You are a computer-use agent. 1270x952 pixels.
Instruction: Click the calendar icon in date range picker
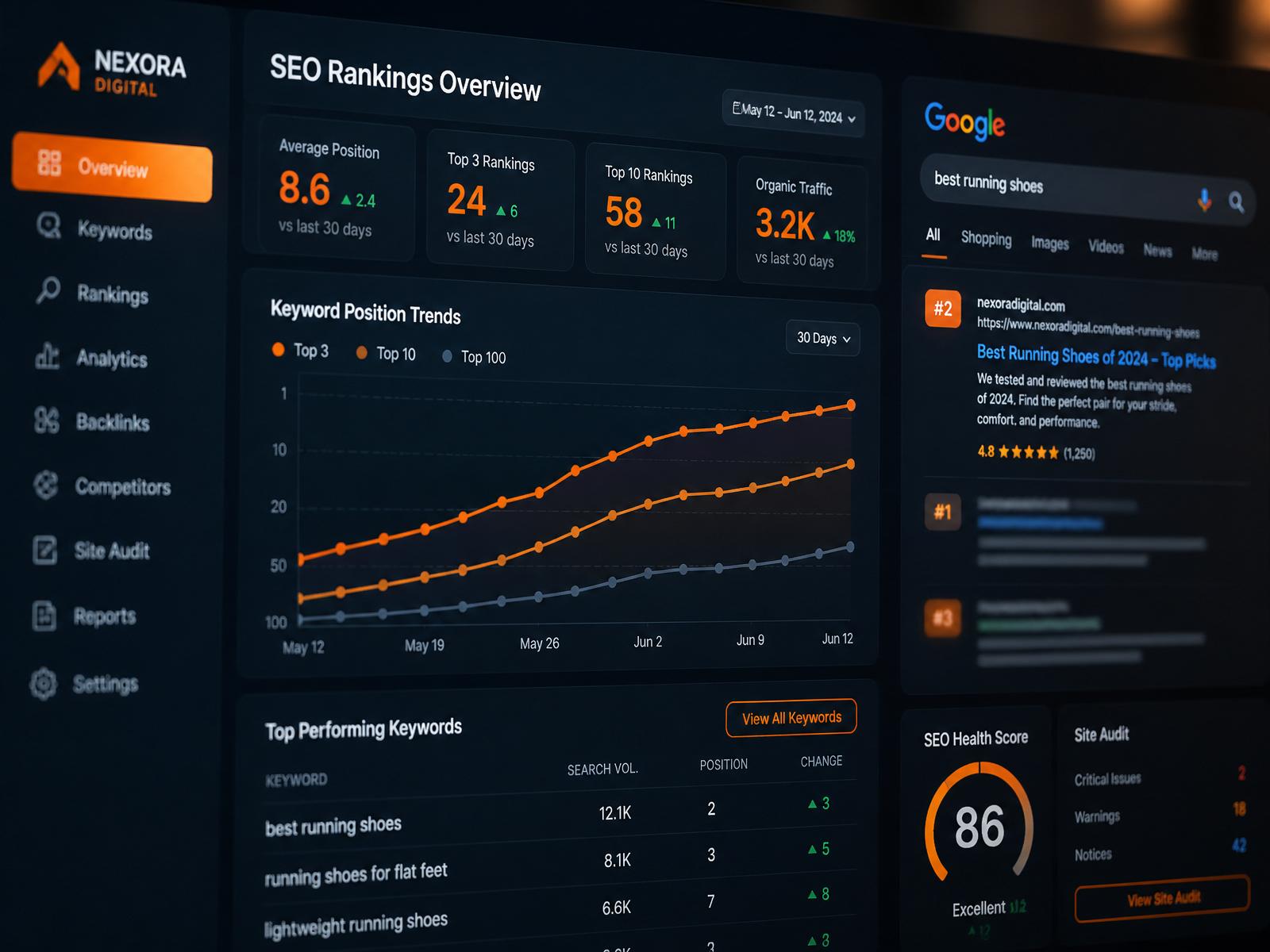coord(737,108)
